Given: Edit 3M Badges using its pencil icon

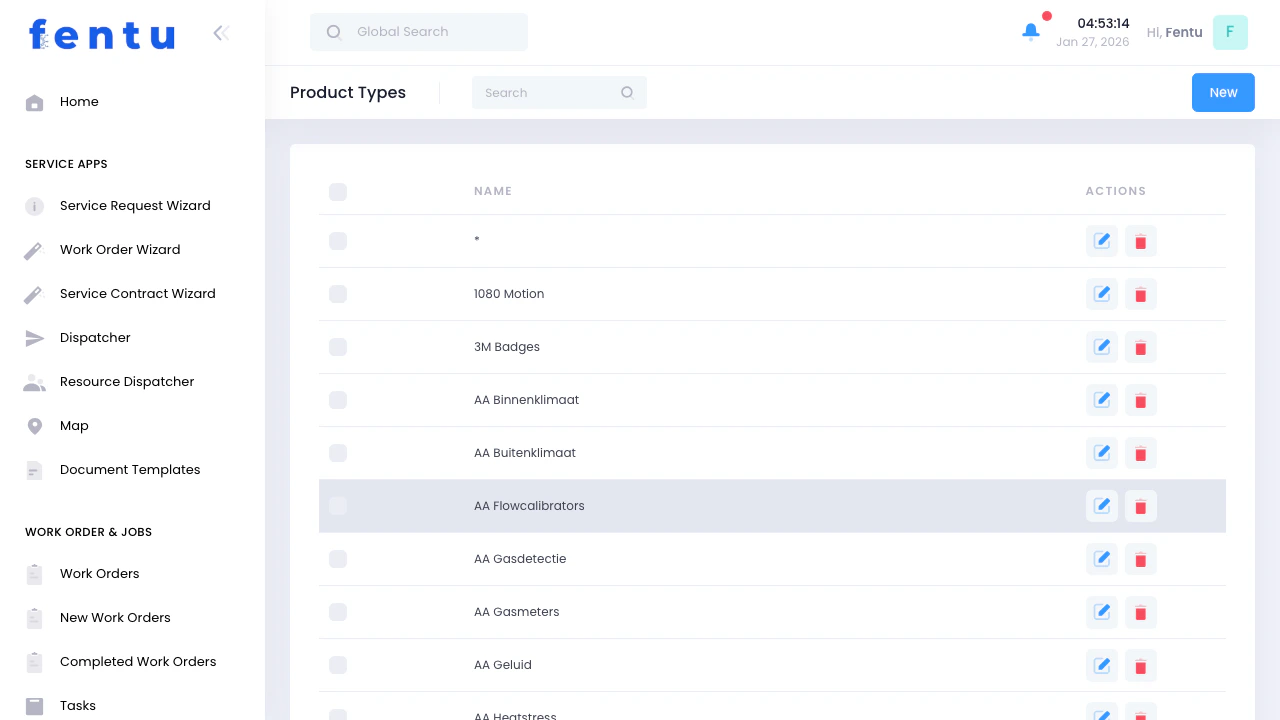Looking at the screenshot, I should (x=1101, y=347).
